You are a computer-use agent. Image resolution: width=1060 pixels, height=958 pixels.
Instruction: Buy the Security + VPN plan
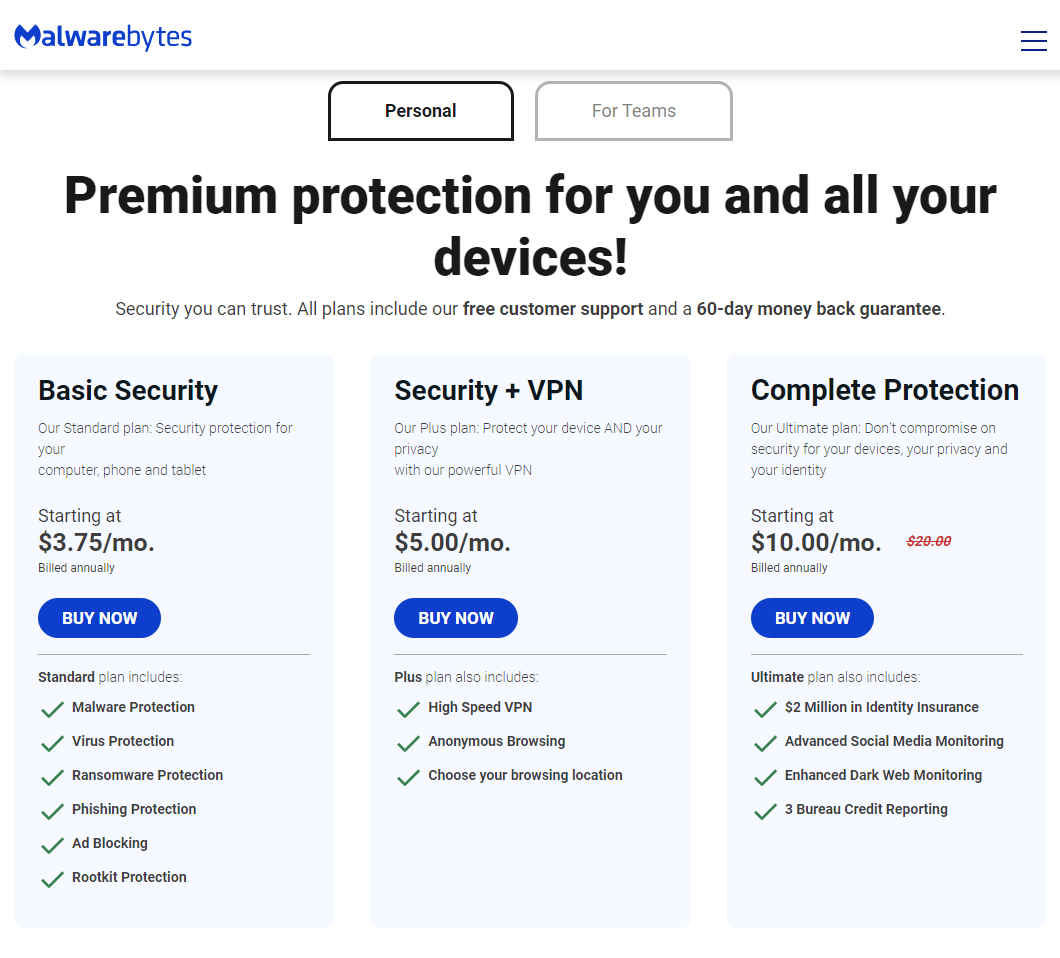[x=456, y=618]
